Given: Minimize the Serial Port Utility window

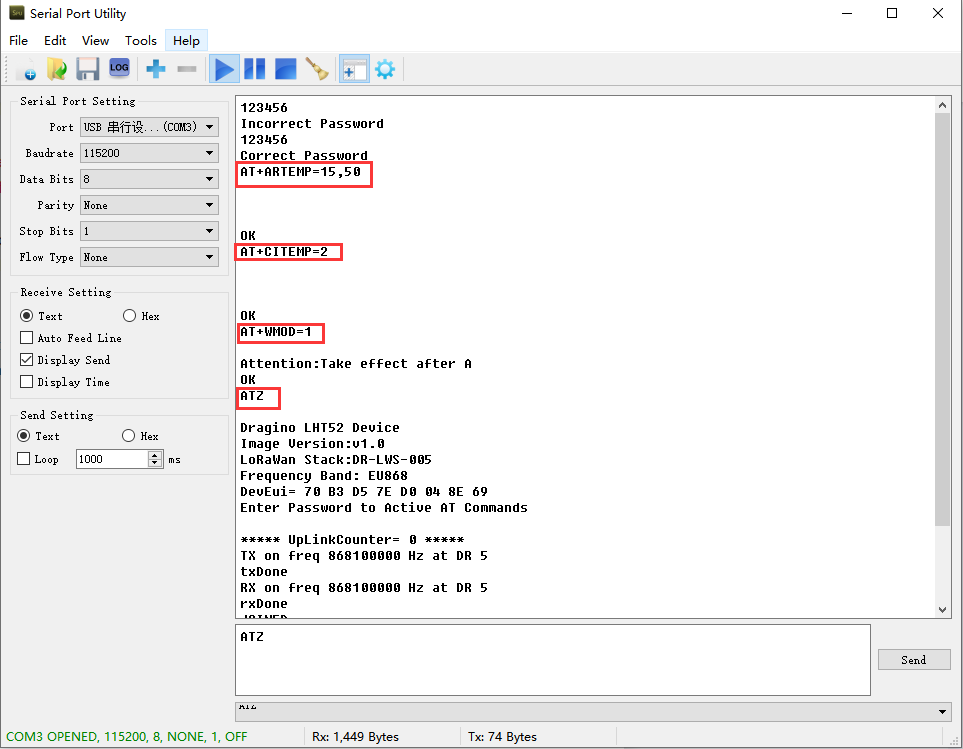Looking at the screenshot, I should (847, 13).
